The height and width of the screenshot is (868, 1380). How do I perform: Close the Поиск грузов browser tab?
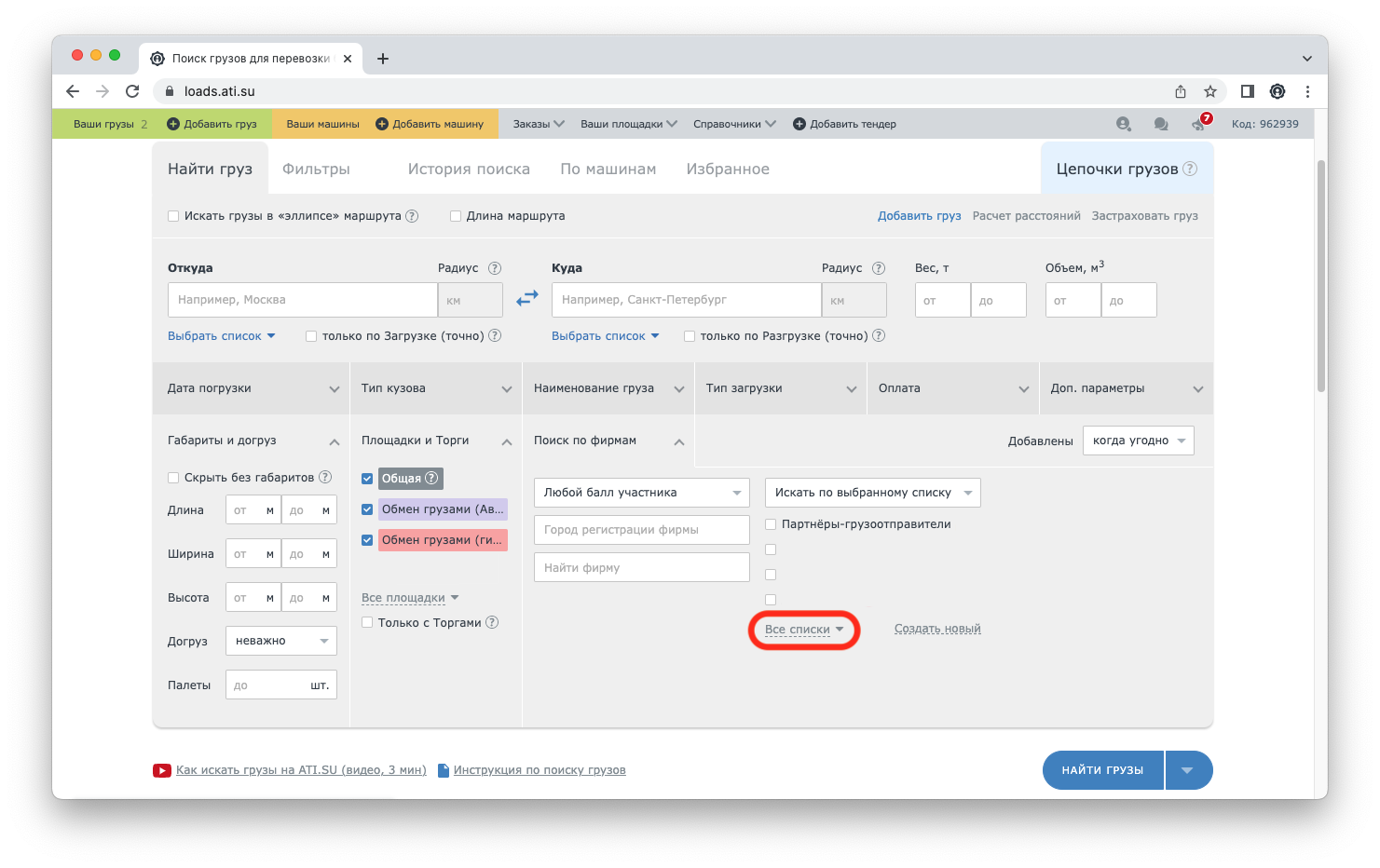(x=348, y=59)
